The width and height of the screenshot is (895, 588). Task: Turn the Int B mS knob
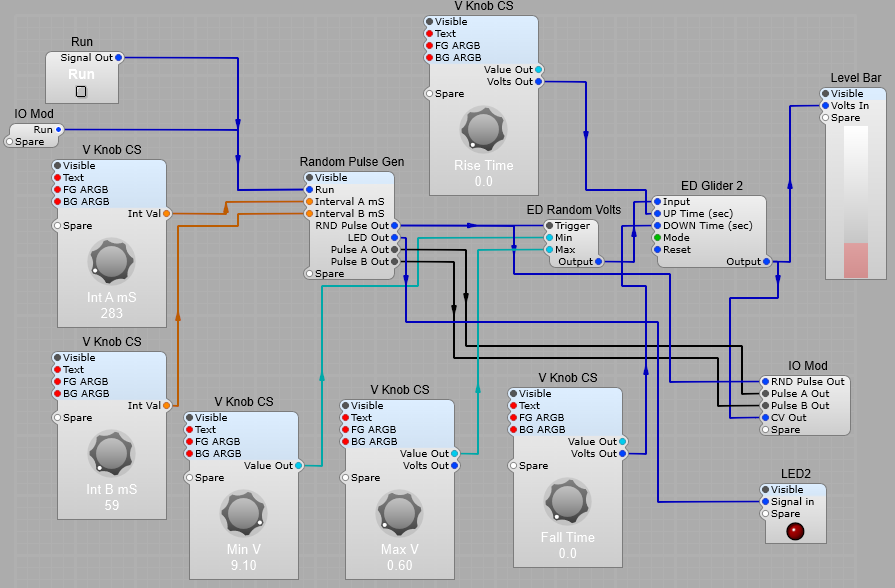point(110,452)
